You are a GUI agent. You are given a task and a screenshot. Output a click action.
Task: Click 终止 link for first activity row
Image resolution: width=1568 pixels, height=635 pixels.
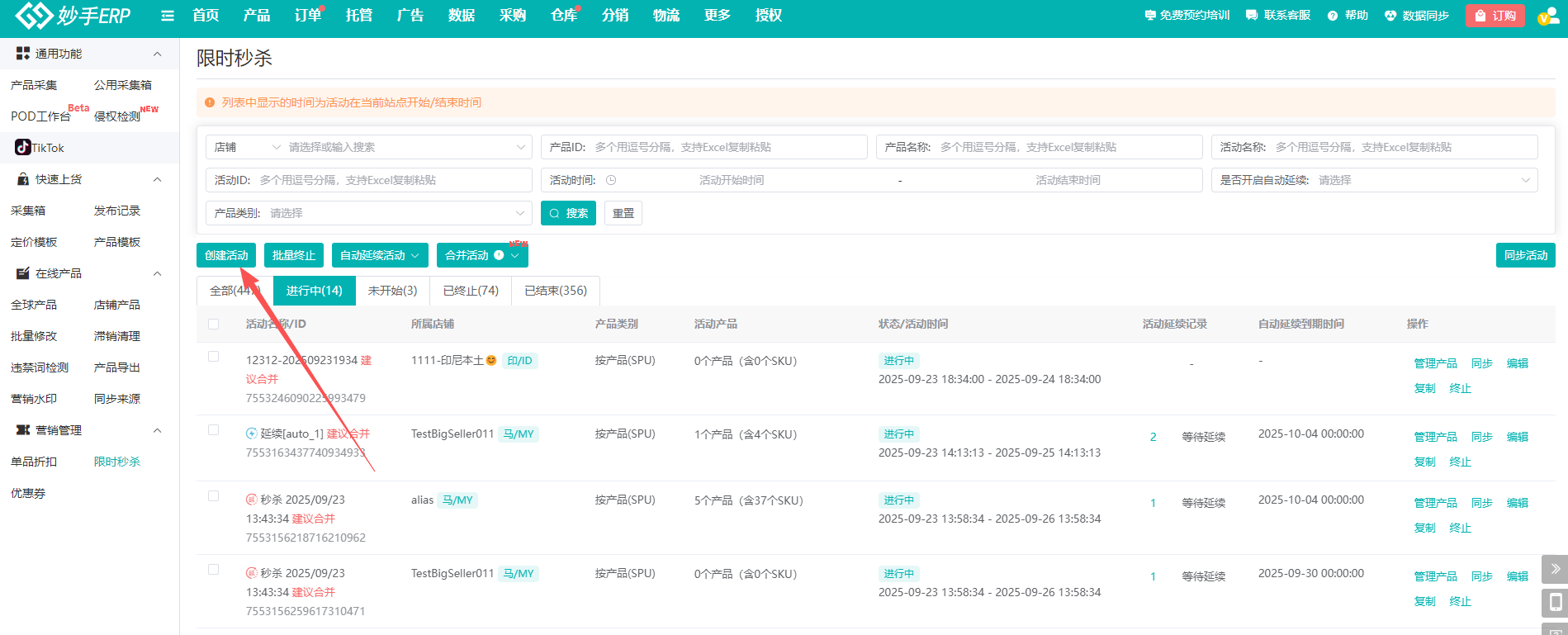pos(1460,388)
